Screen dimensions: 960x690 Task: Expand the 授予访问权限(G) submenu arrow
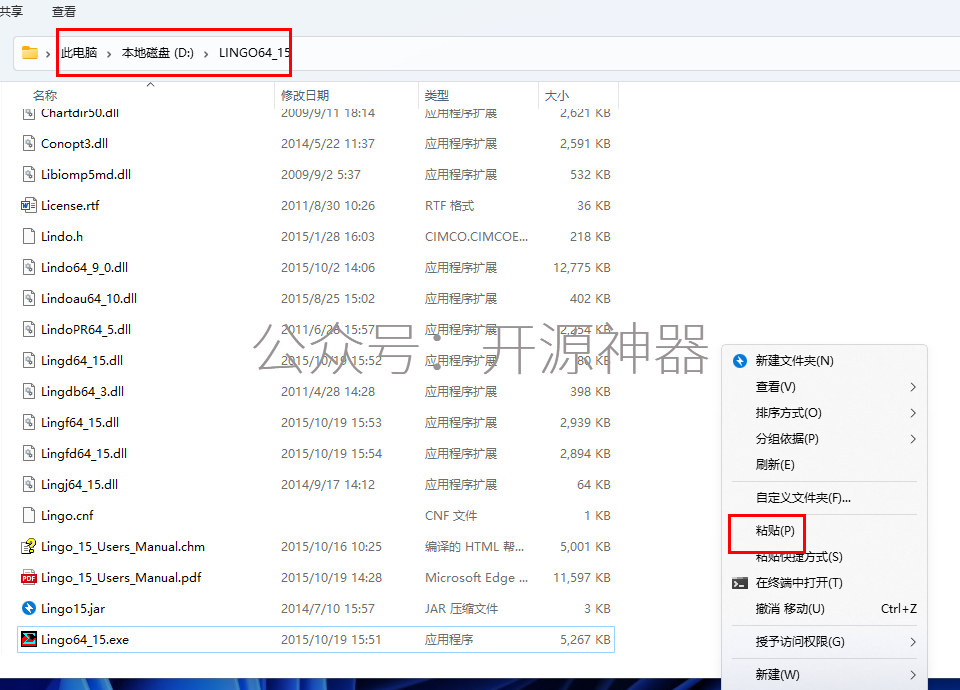[x=913, y=642]
